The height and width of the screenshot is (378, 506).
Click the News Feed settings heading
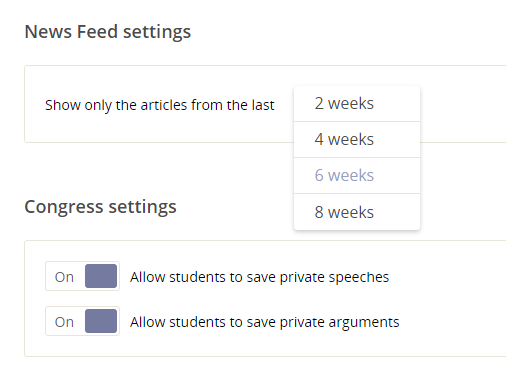[x=108, y=32]
